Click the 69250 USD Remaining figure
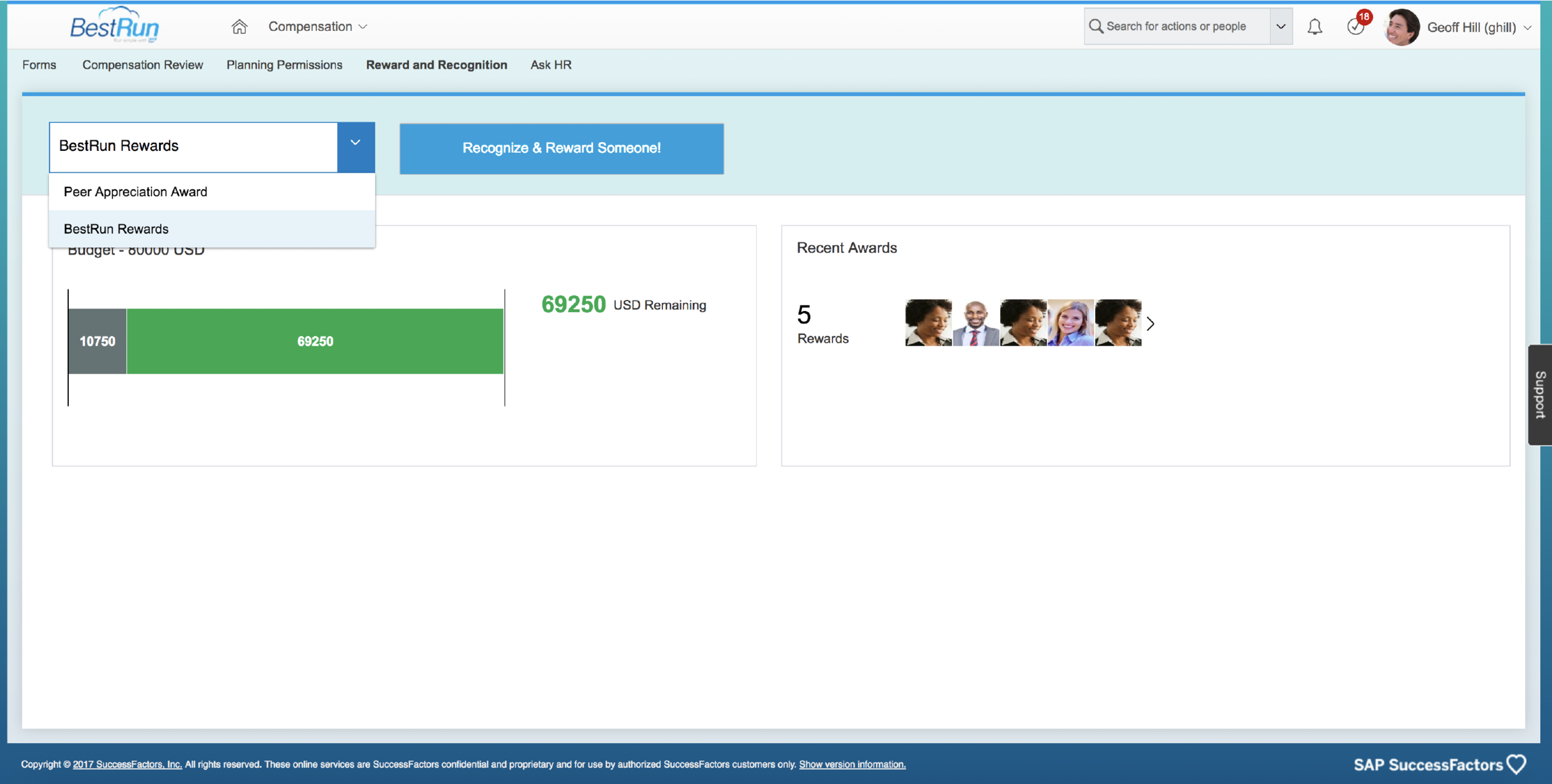The width and height of the screenshot is (1552, 784). pos(624,305)
